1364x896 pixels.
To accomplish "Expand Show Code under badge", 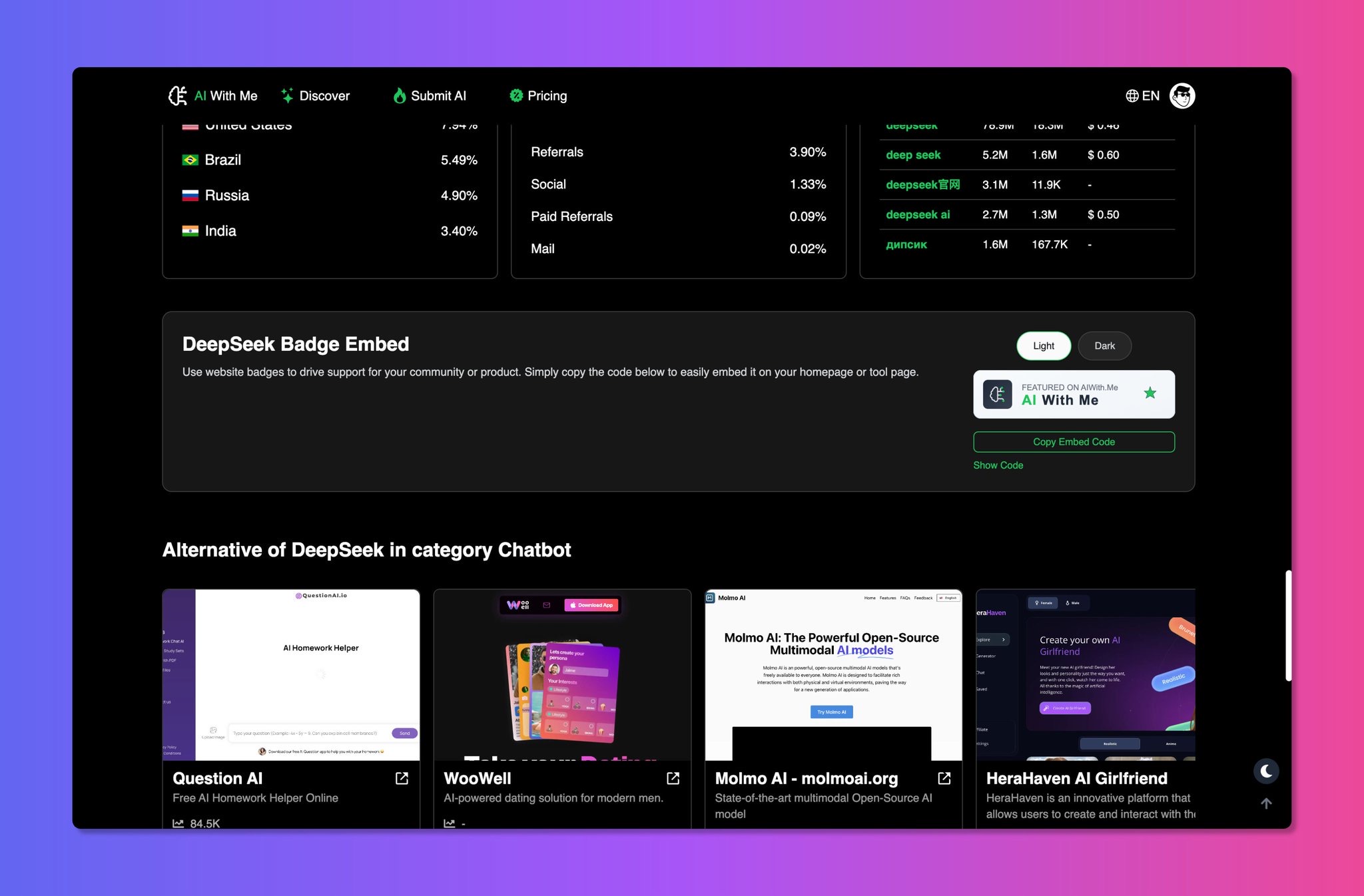I will (998, 465).
